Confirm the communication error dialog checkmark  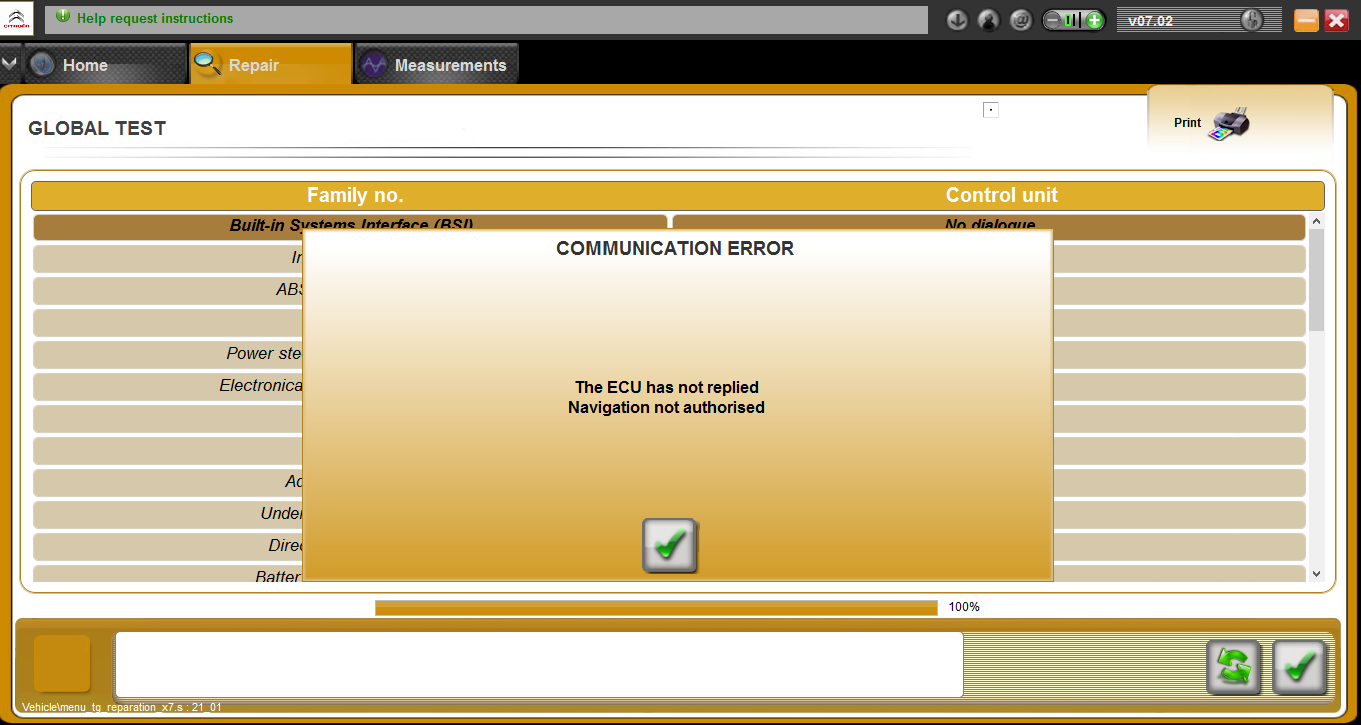click(669, 546)
